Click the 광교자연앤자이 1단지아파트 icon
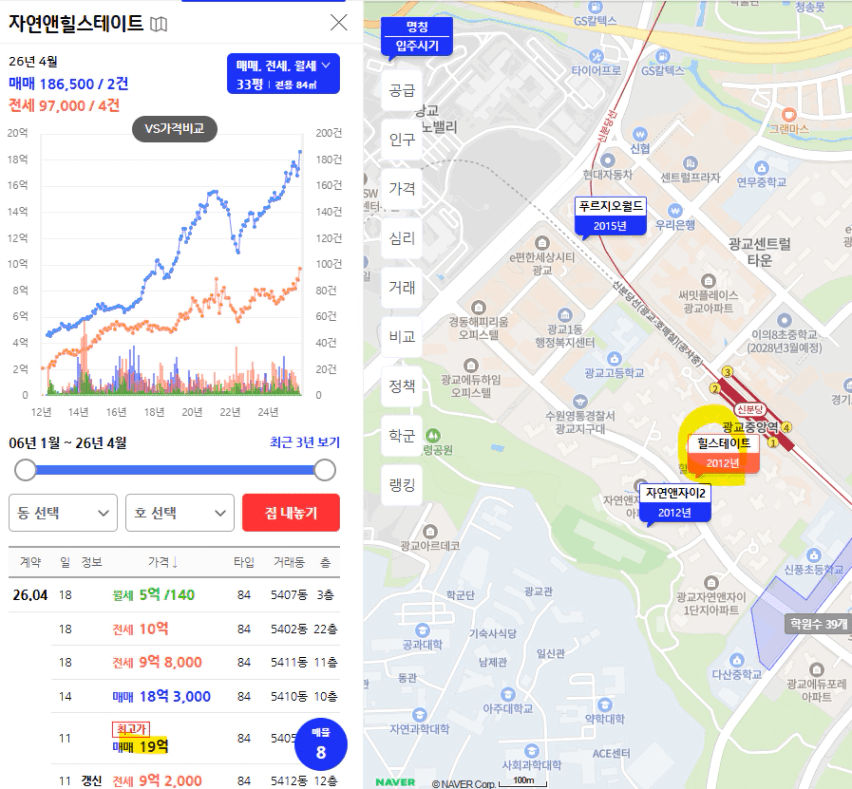 (x=711, y=583)
